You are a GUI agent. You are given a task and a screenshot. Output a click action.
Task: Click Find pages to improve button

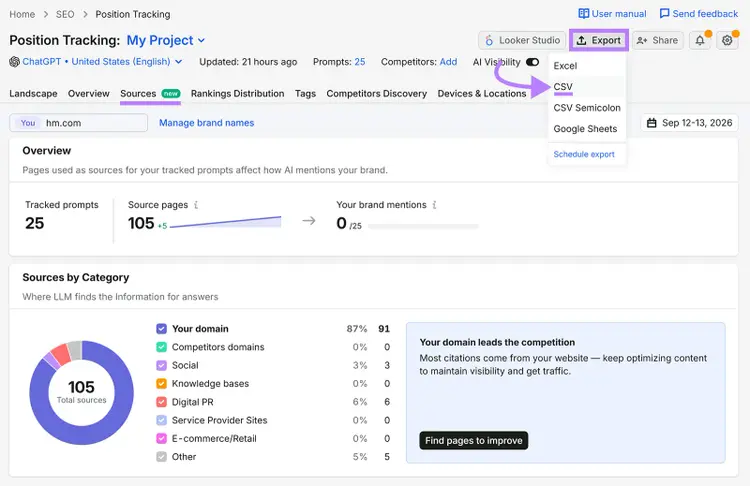point(474,441)
